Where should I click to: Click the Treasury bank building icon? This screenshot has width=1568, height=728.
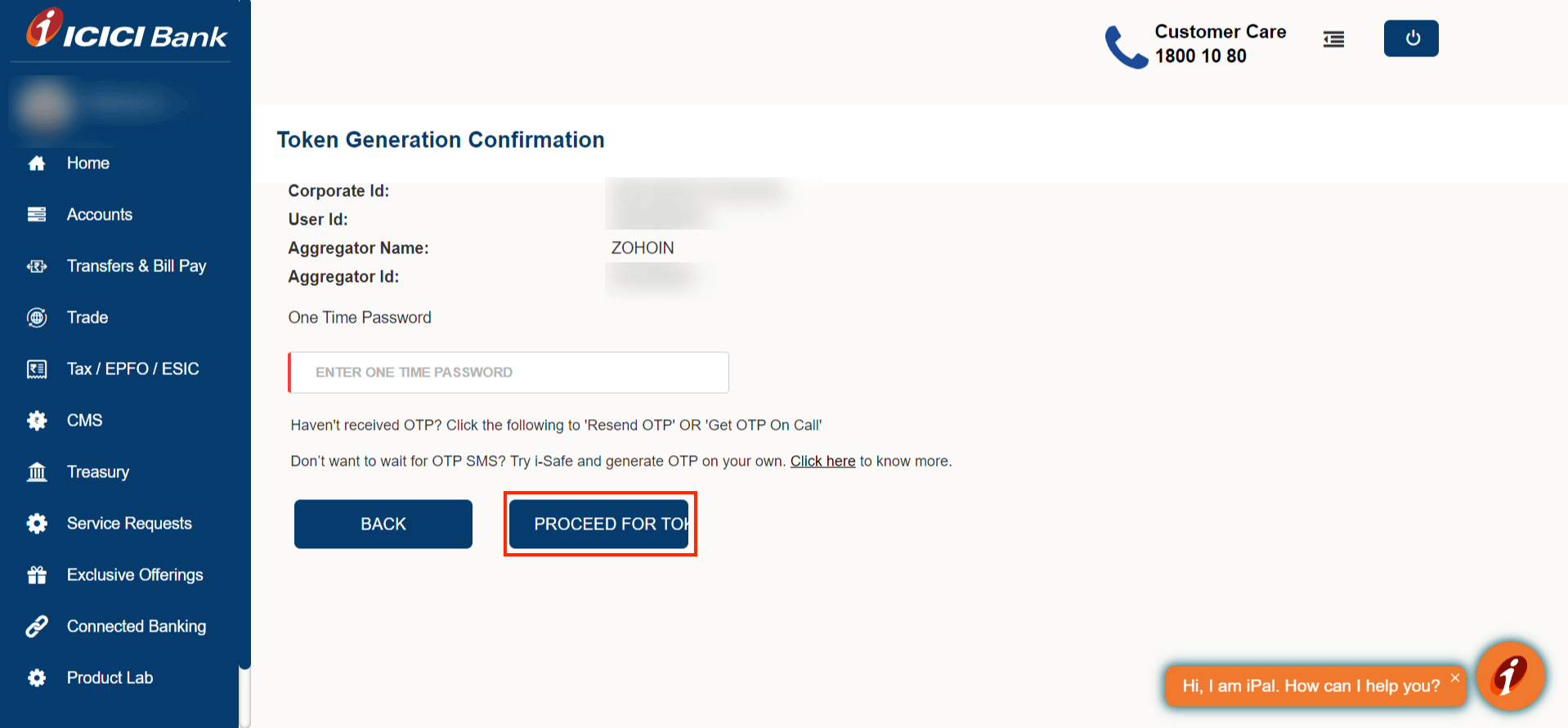pyautogui.click(x=37, y=472)
